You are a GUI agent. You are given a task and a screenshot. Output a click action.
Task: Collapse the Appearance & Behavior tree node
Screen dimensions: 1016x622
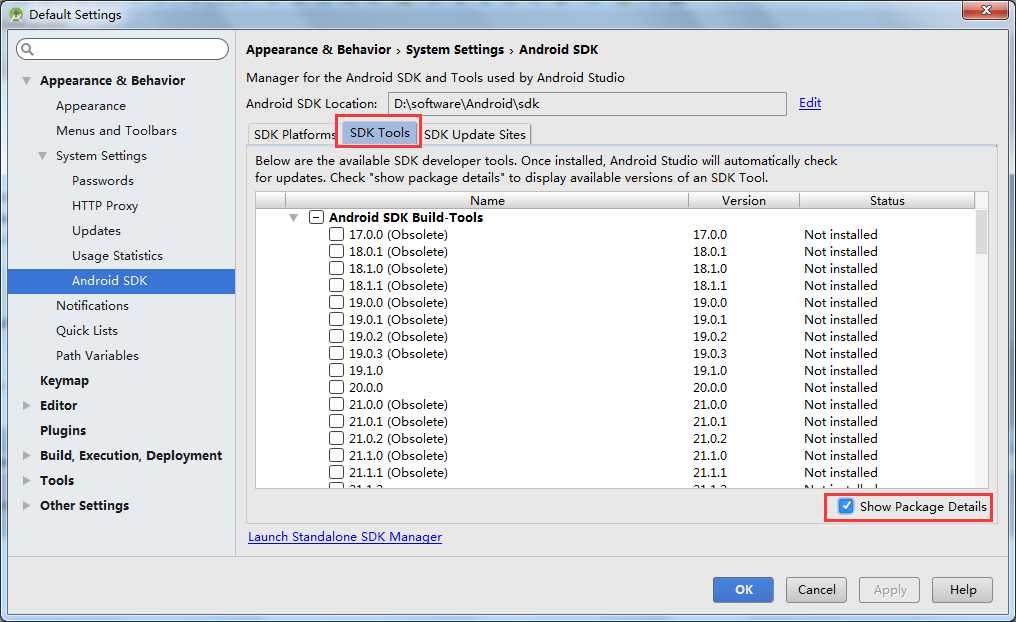click(x=27, y=81)
